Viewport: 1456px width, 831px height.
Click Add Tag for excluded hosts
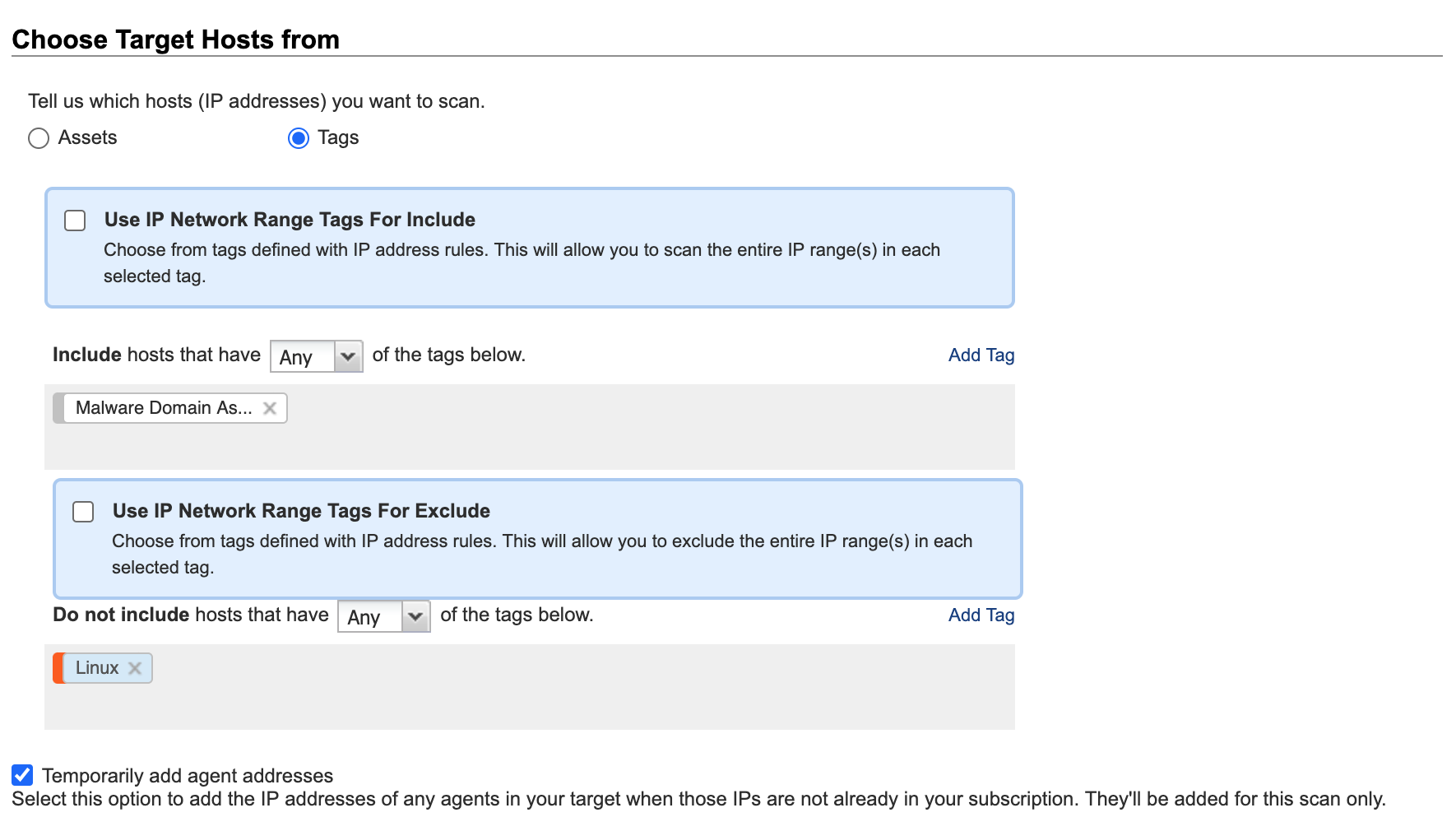981,615
